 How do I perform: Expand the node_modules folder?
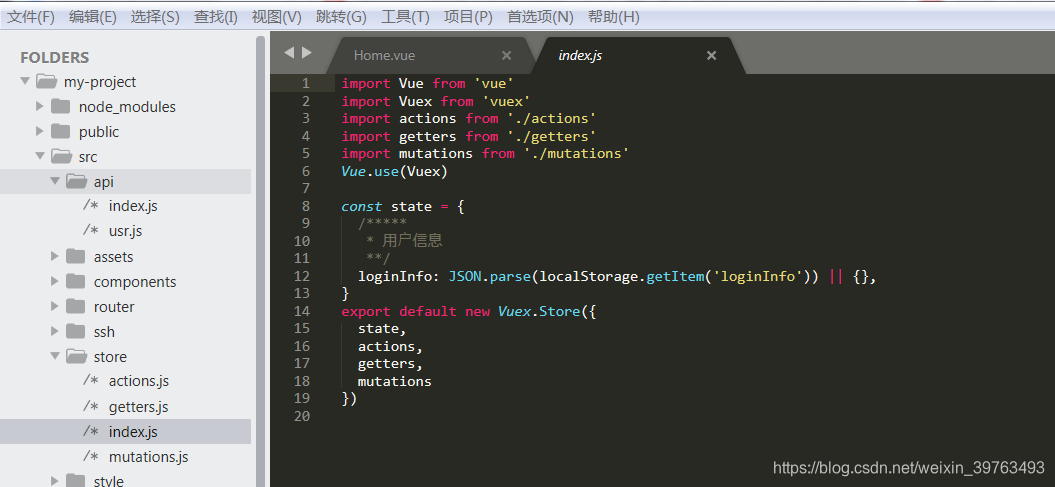40,106
